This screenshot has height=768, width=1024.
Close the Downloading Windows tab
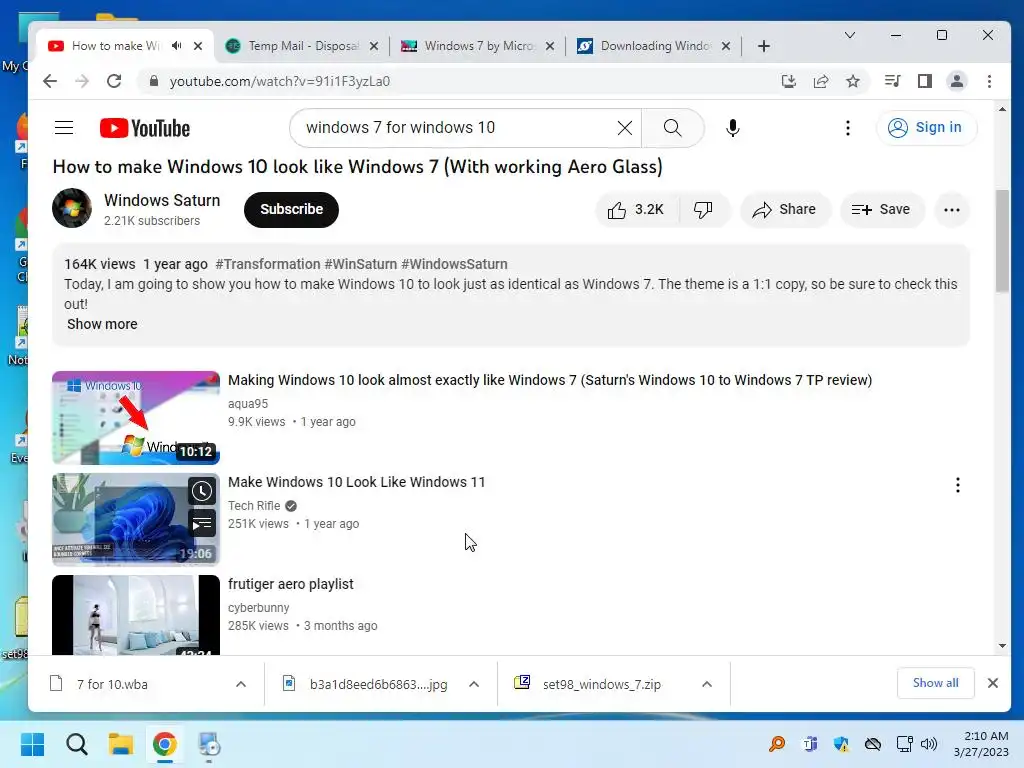726,46
